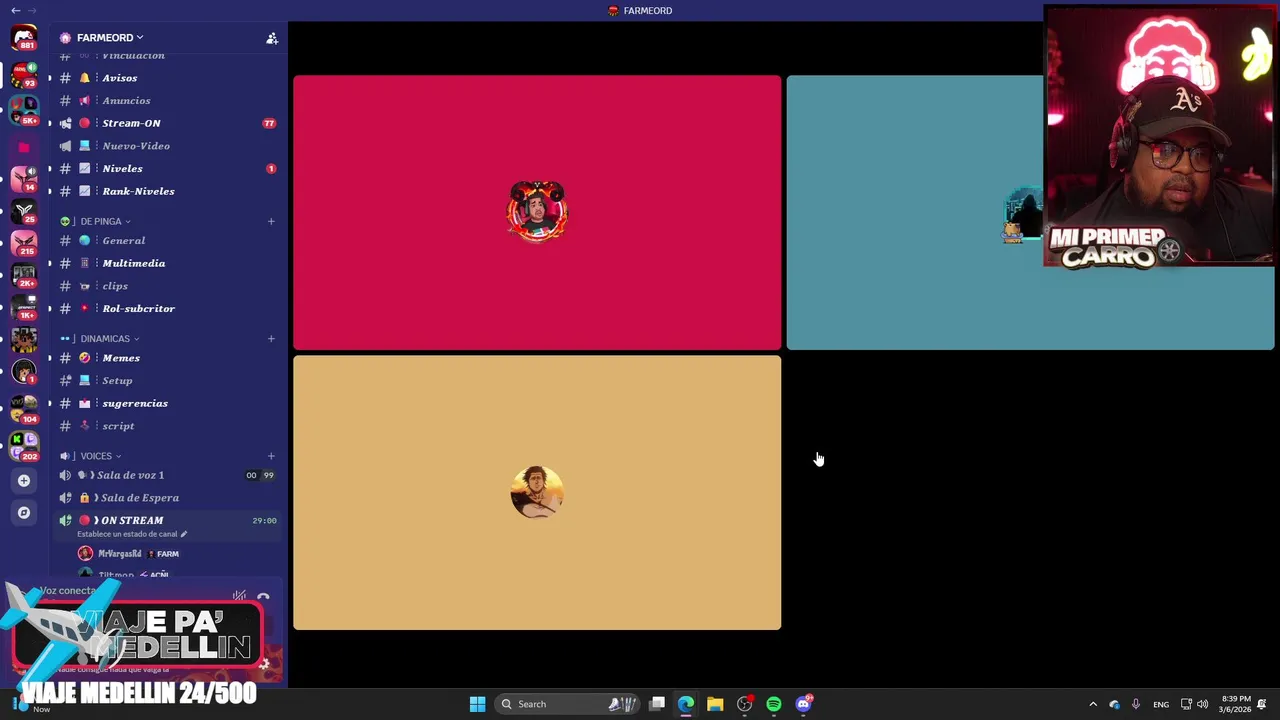Image resolution: width=1280 pixels, height=720 pixels.
Task: Open the clips channel
Action: click(167, 286)
